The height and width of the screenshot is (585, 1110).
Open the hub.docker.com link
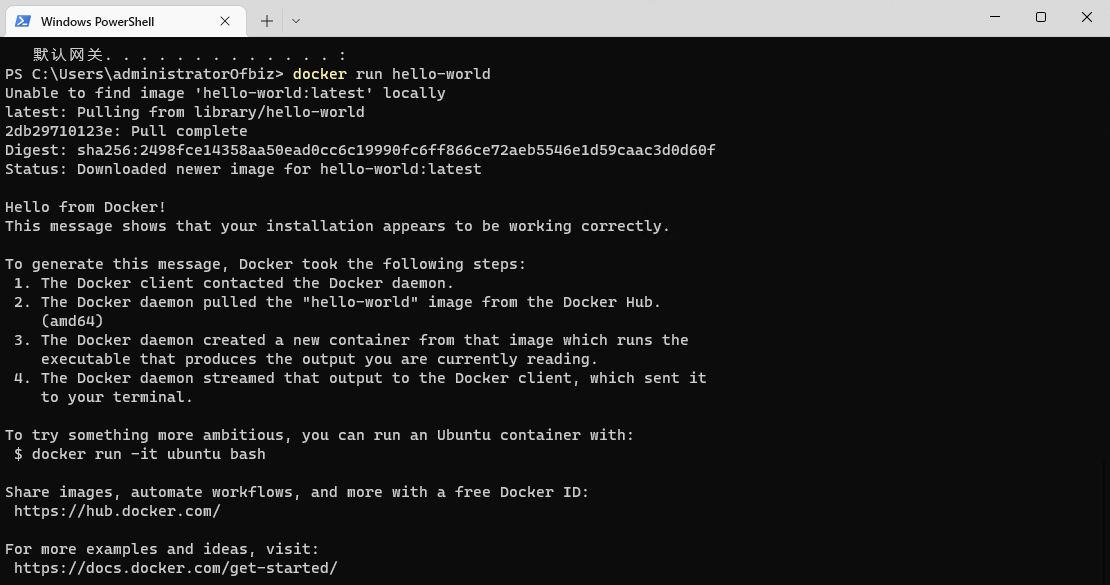[117, 511]
